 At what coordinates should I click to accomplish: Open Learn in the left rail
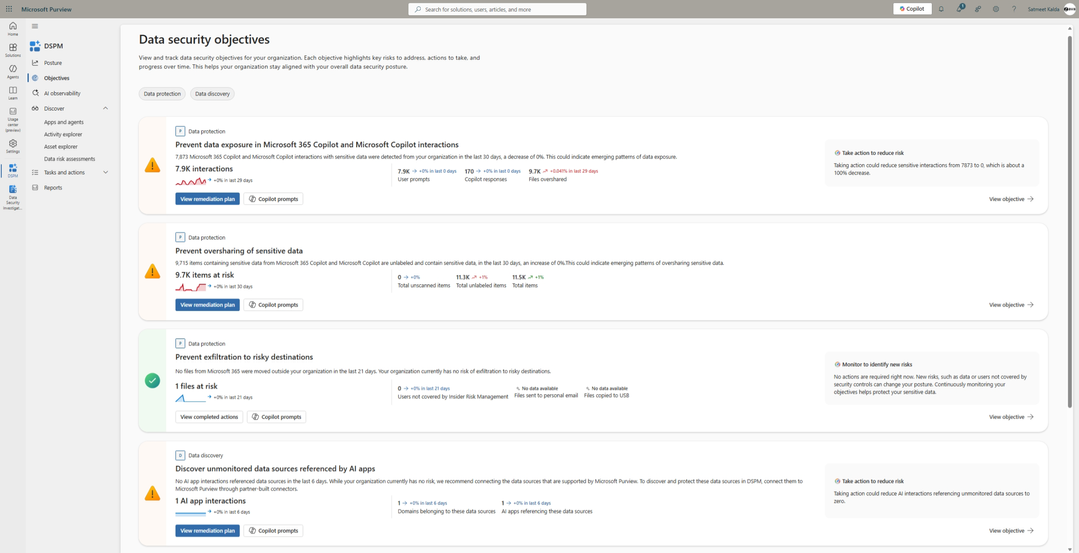tap(12, 93)
